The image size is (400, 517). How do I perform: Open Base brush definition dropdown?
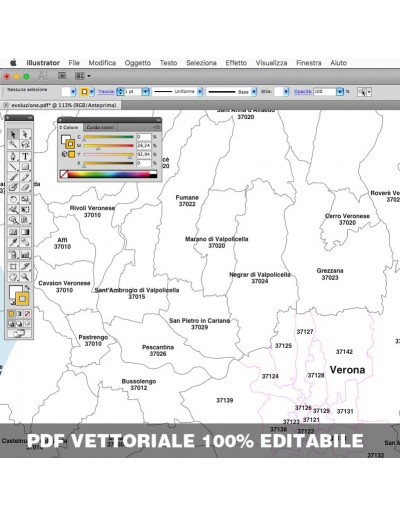coord(254,92)
